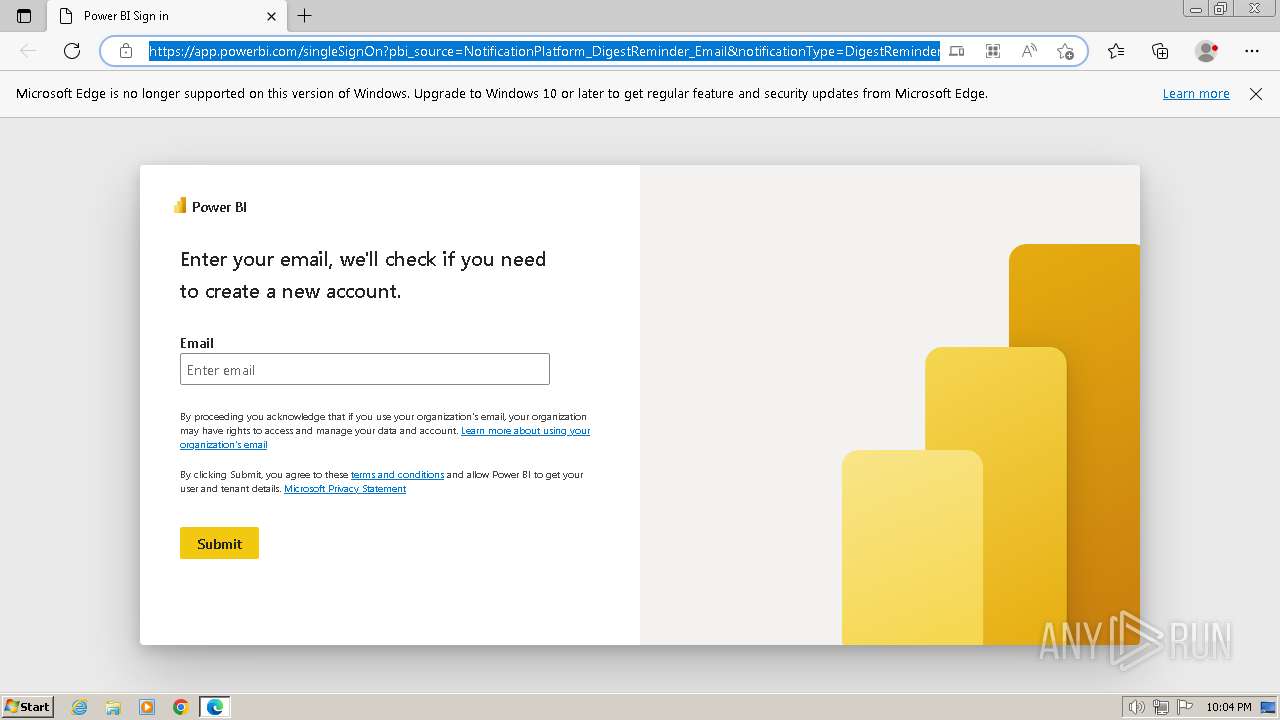Screen dimensions: 1280x720
Task: Close the Power BI Sign in tab
Action: click(x=272, y=16)
